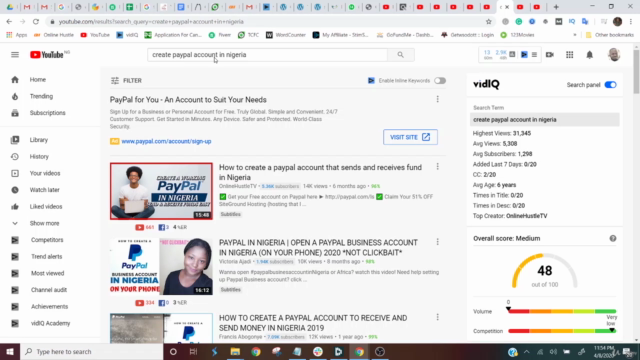Open the vidIQ Achievements icon
This screenshot has height=360, width=640.
point(15,307)
